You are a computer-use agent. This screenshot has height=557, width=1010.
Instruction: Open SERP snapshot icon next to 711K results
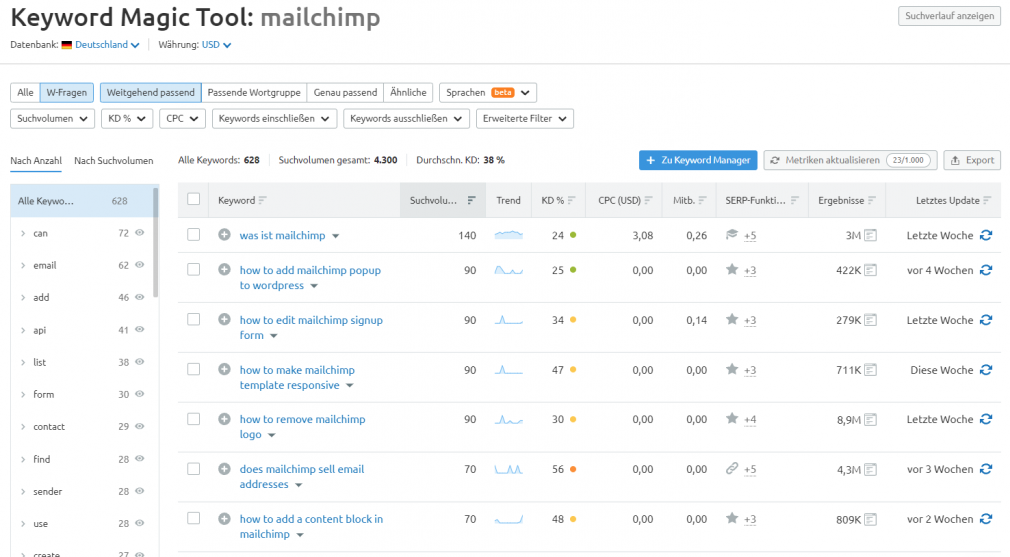click(x=870, y=370)
